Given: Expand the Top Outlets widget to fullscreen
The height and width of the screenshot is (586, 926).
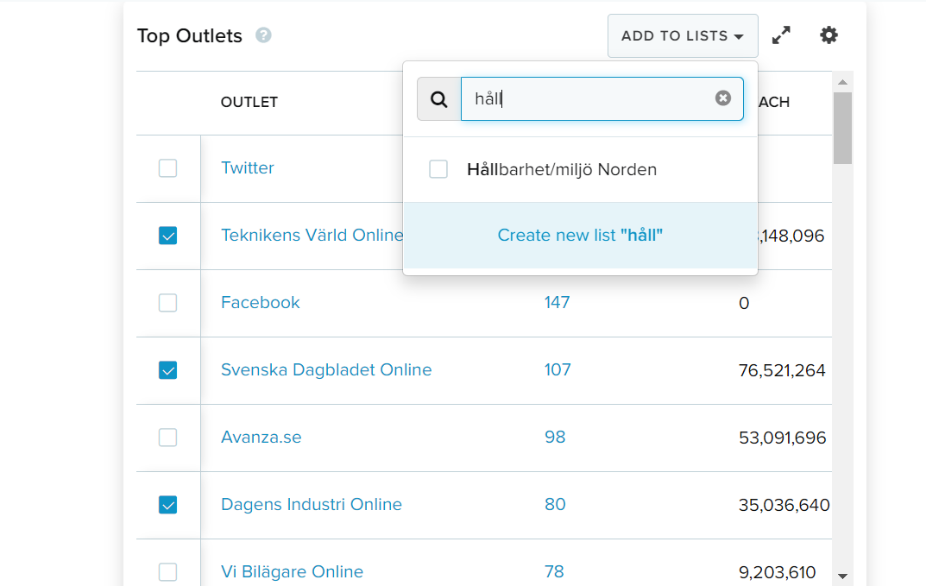Looking at the screenshot, I should pos(781,36).
